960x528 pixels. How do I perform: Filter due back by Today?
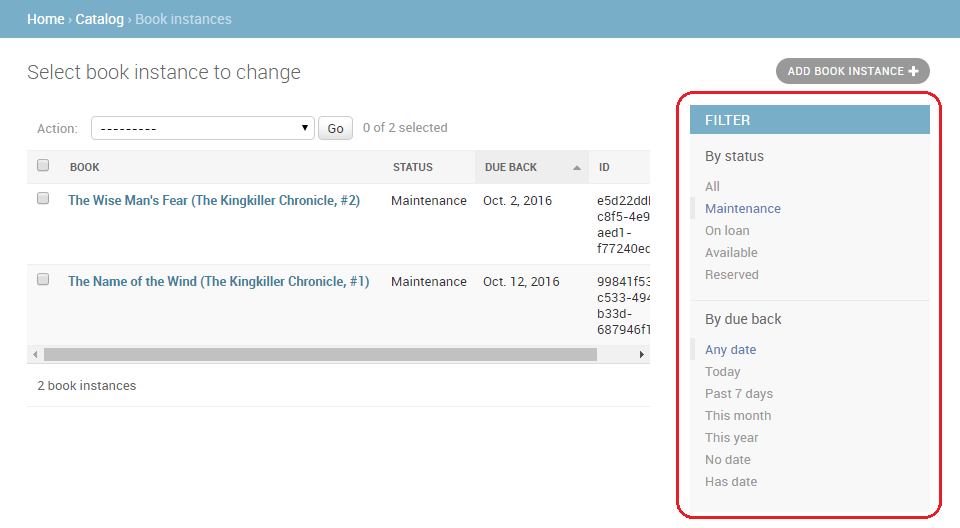point(722,372)
